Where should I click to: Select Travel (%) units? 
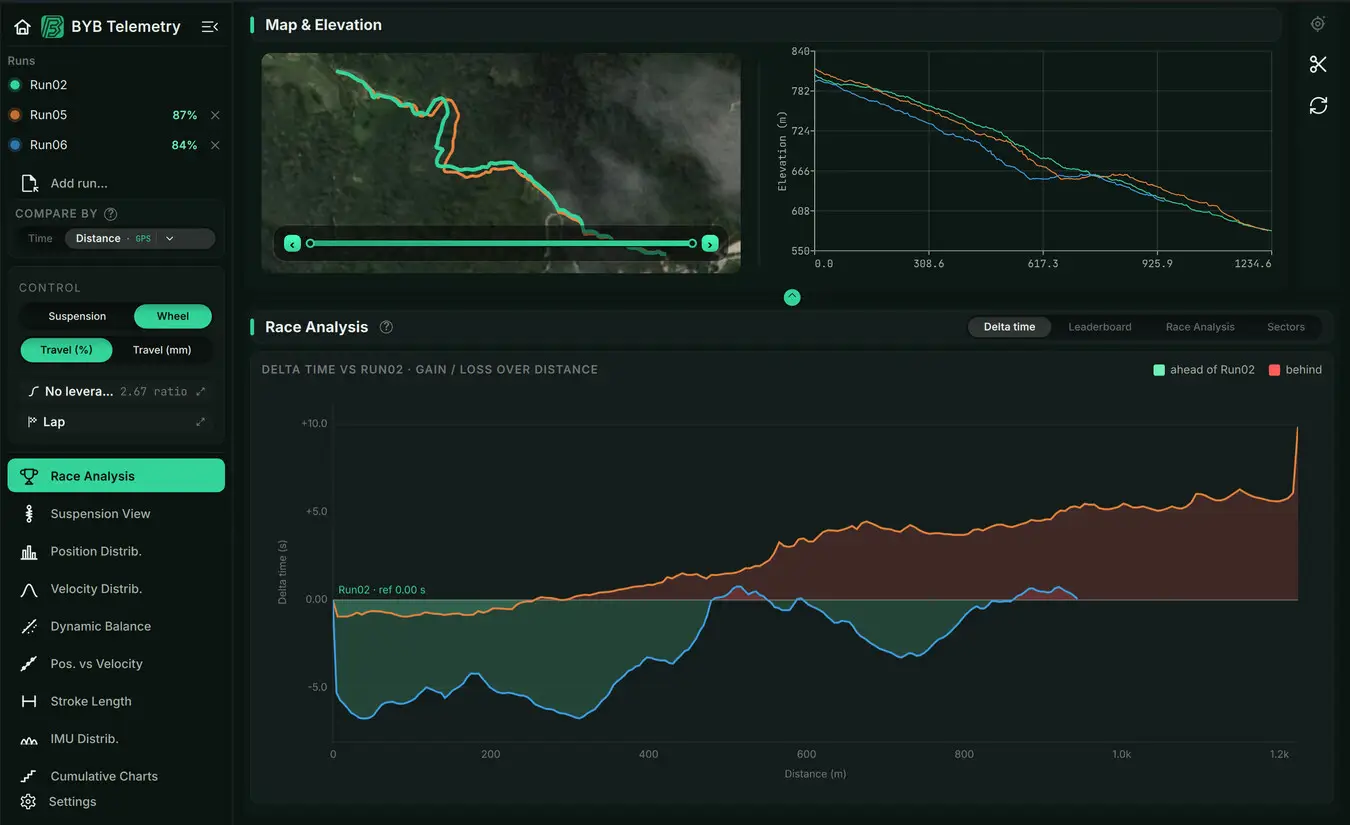coord(66,350)
